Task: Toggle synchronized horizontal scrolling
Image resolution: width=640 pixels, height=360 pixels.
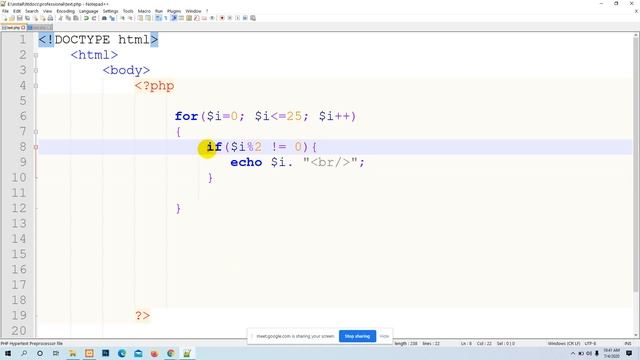Action: coord(148,18)
